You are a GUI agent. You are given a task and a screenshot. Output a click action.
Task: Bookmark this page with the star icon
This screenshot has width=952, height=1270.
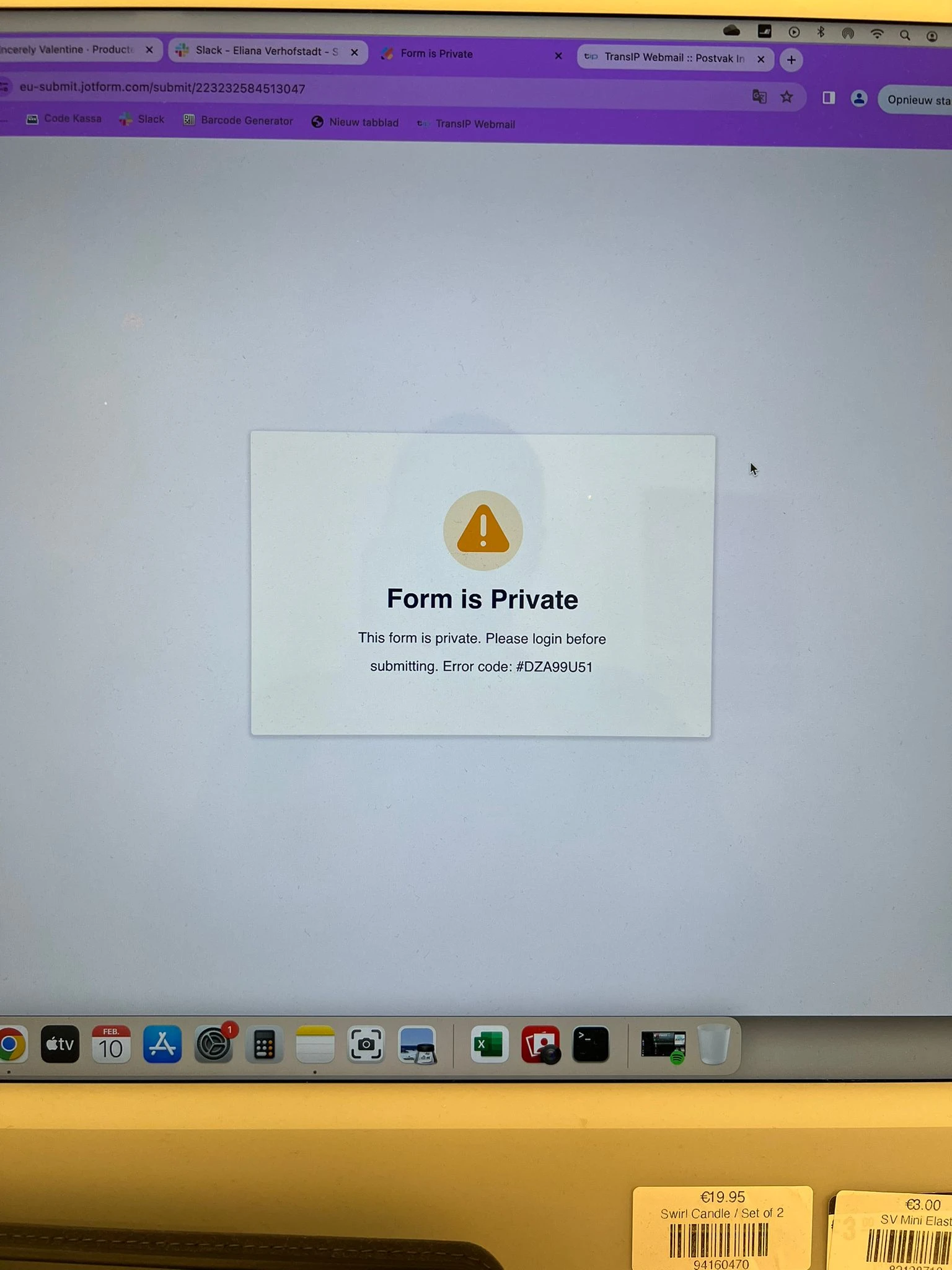pos(787,97)
